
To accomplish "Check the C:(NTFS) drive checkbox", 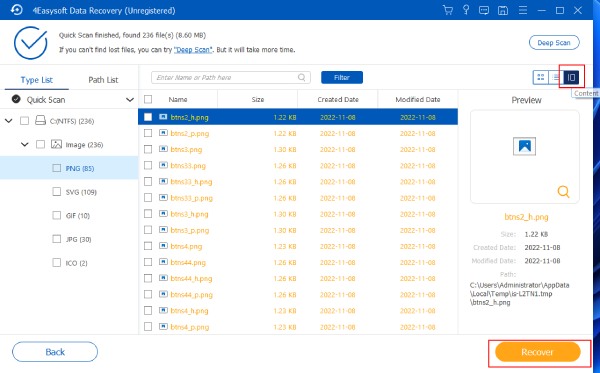I will (24, 121).
